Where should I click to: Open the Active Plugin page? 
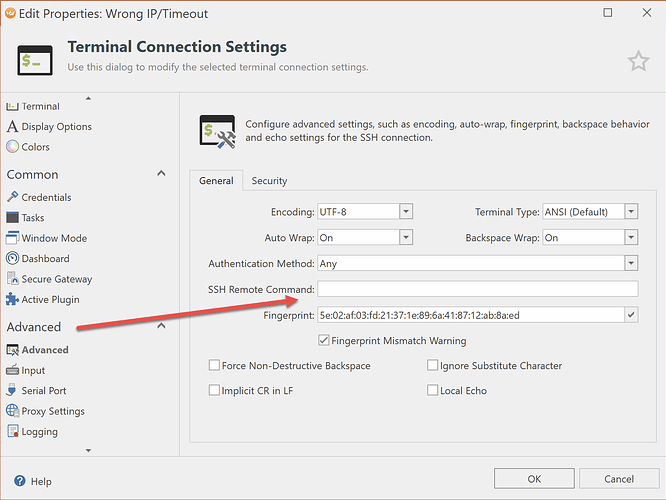point(50,299)
